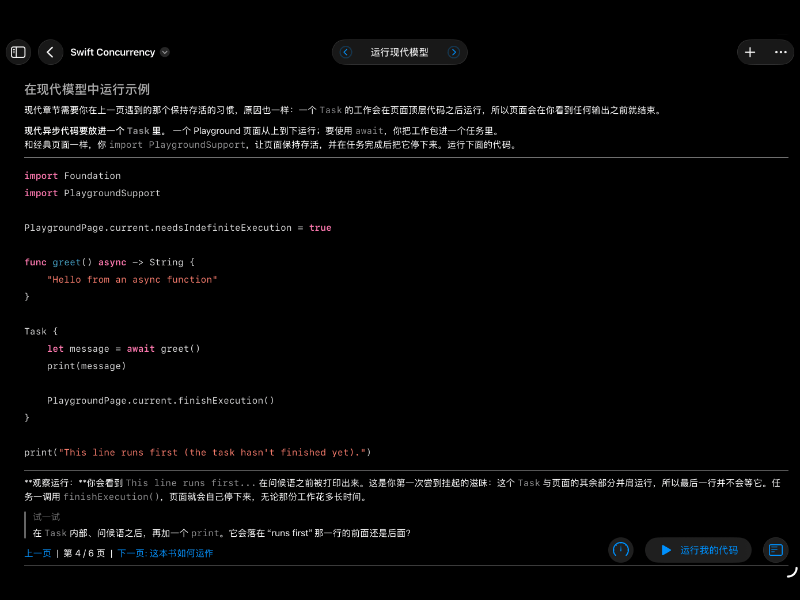
Task: Run code with 运行我的代码 button
Action: [x=698, y=550]
